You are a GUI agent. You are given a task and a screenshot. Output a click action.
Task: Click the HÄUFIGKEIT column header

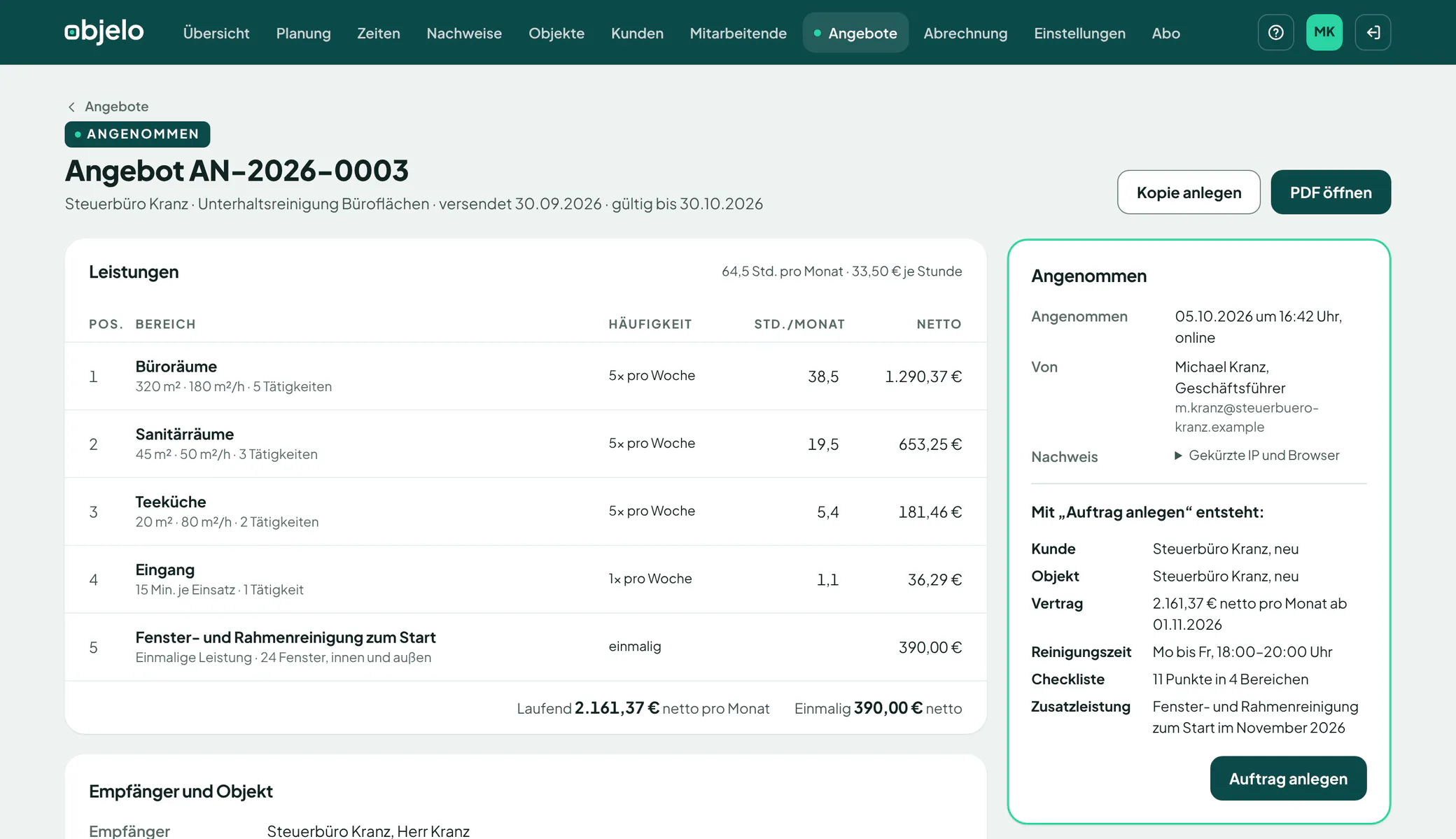(x=650, y=324)
